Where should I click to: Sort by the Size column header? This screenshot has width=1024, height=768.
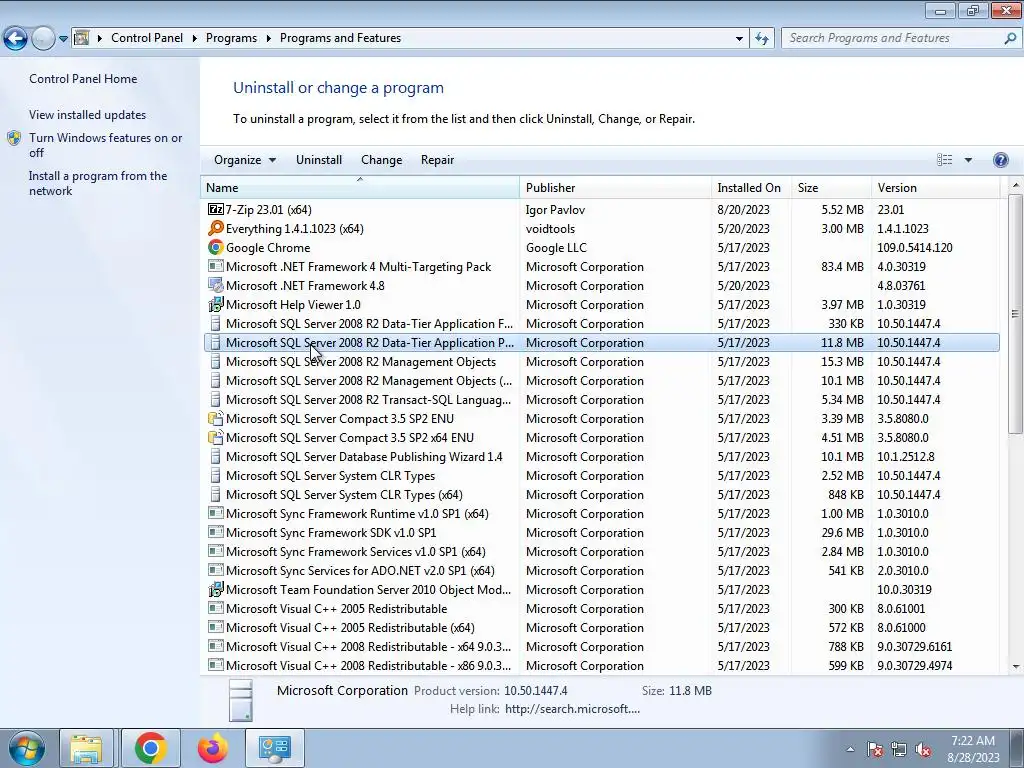click(x=831, y=187)
